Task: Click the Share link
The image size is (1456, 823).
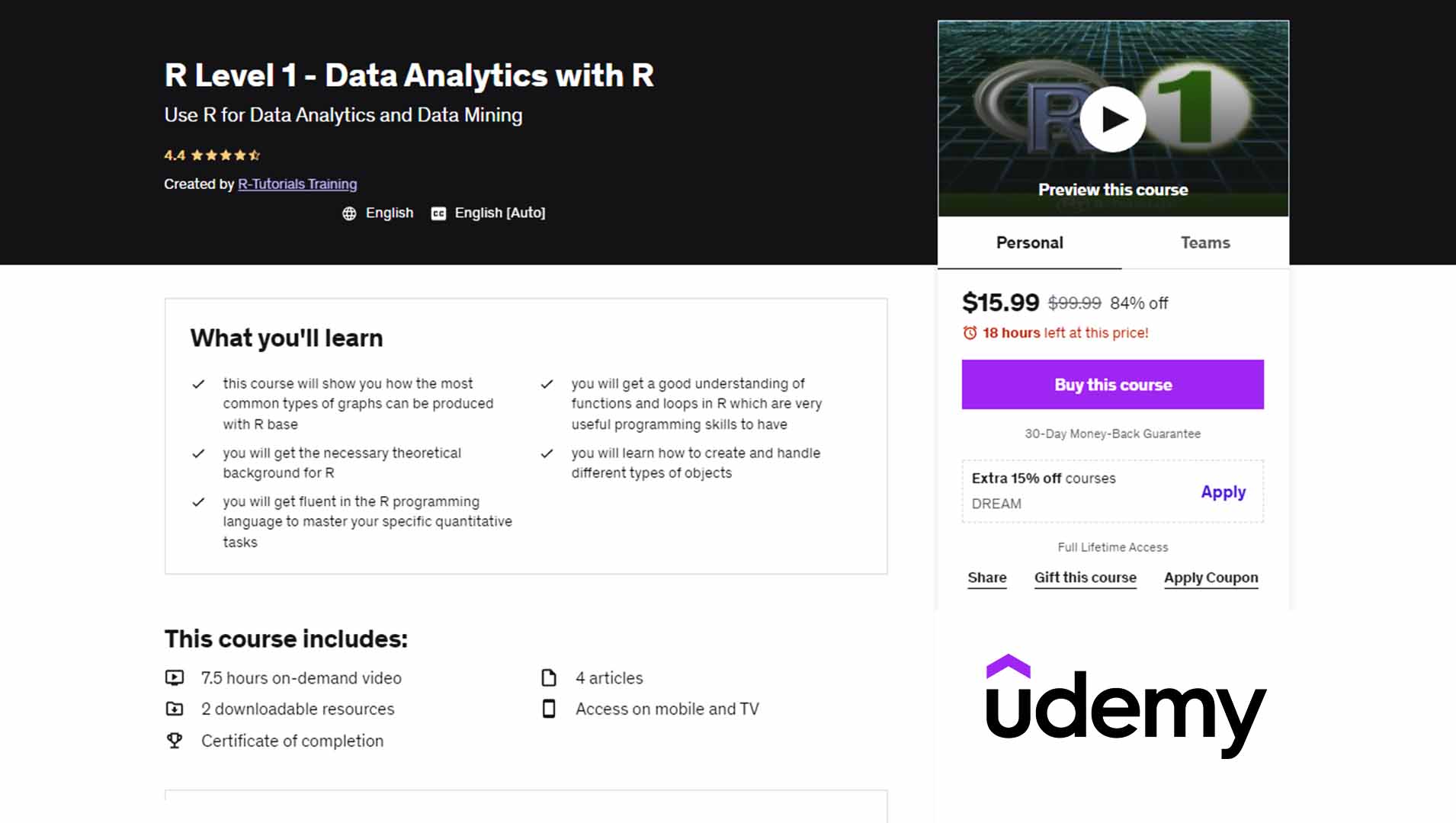Action: click(x=986, y=578)
